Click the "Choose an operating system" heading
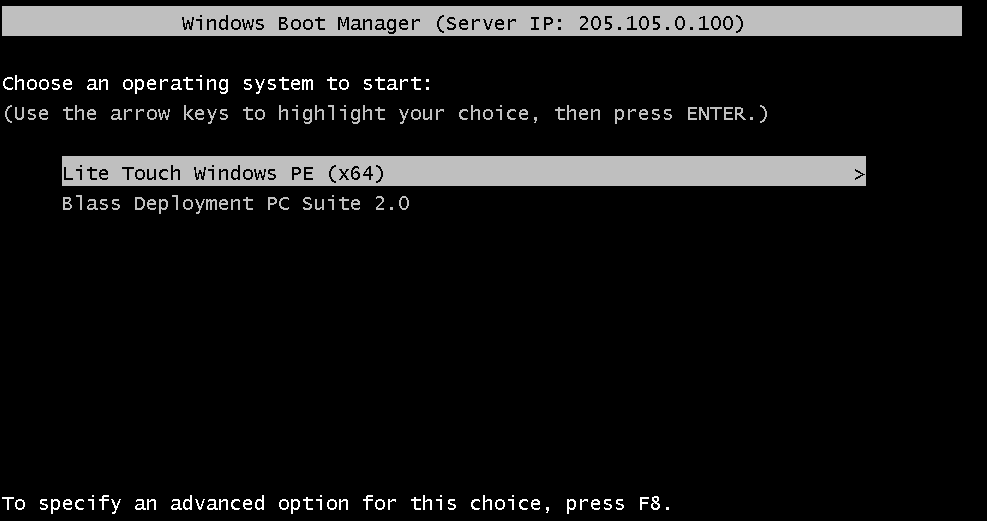 [x=217, y=84]
